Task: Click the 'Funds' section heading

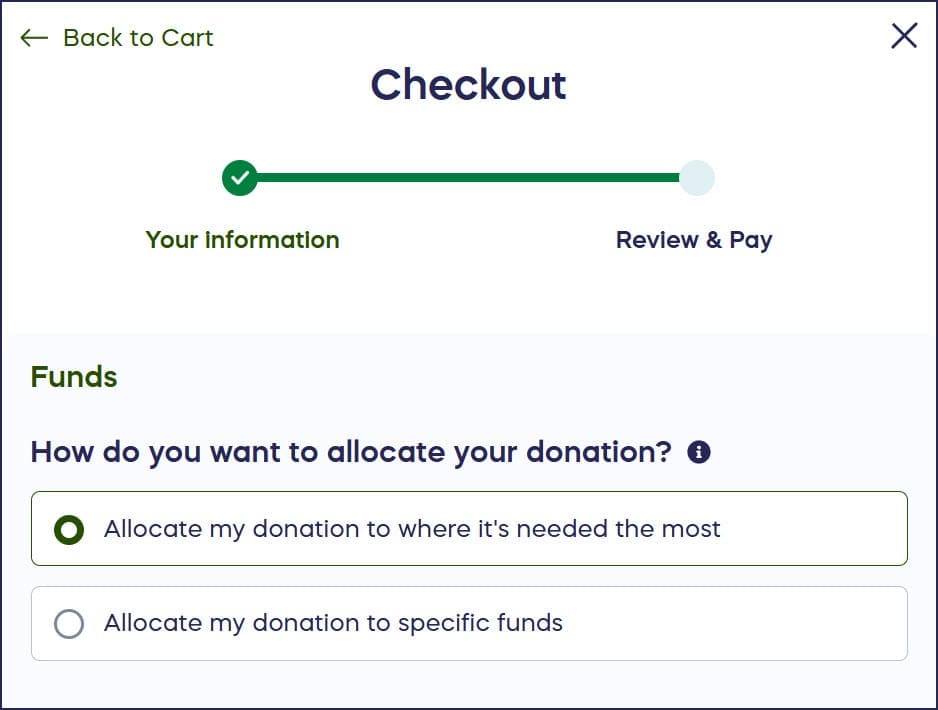Action: (x=74, y=377)
